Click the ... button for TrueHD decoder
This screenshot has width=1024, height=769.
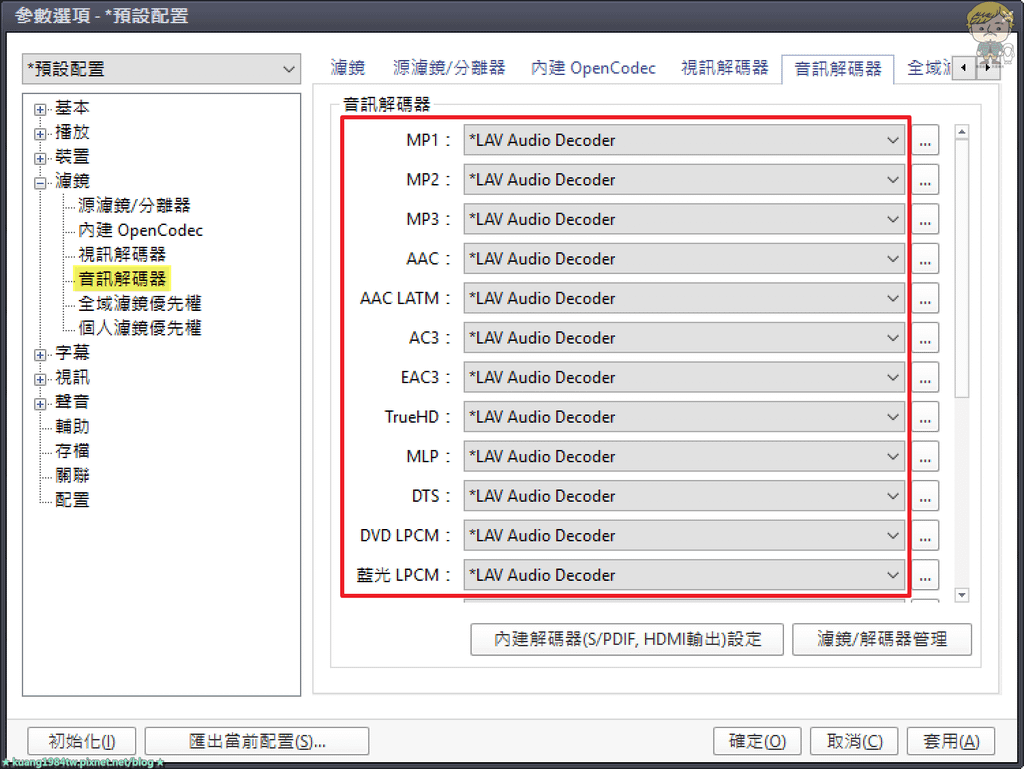[x=925, y=416]
